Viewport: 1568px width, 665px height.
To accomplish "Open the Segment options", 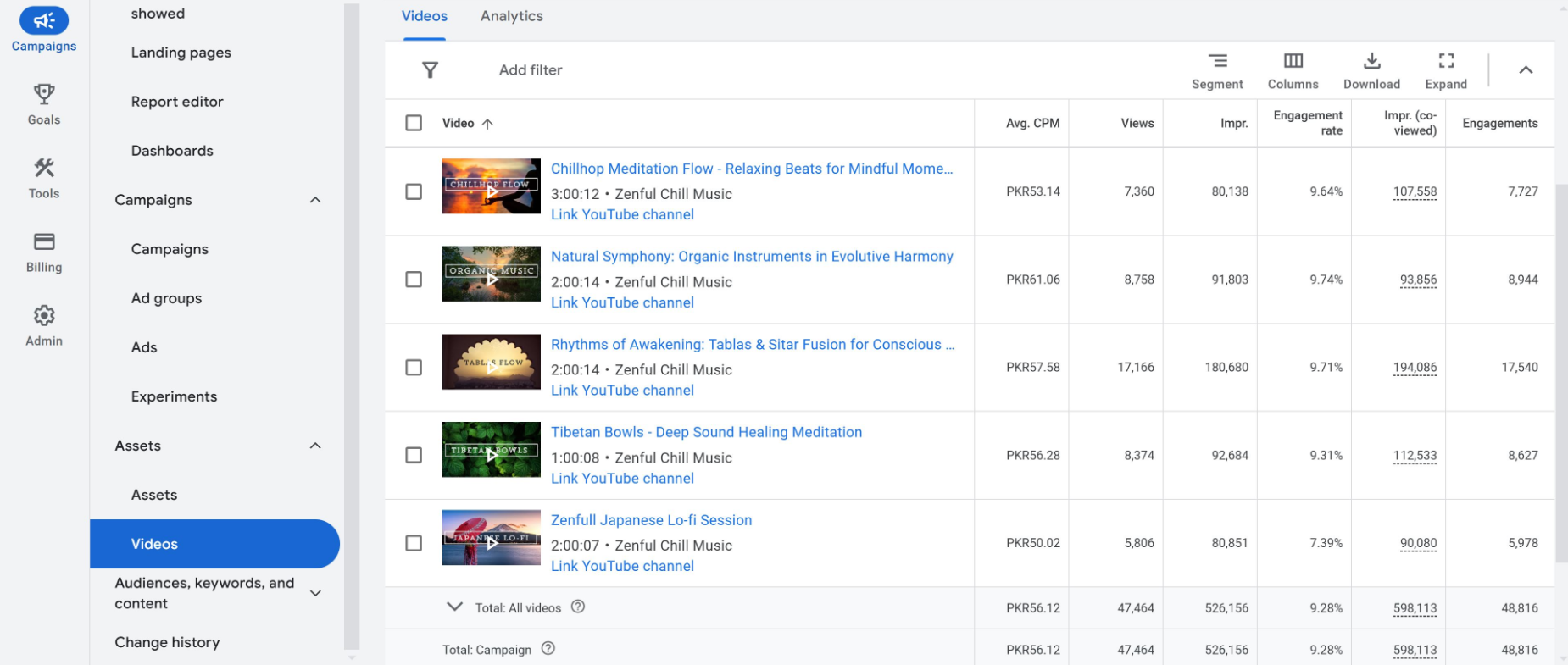I will tap(1217, 70).
